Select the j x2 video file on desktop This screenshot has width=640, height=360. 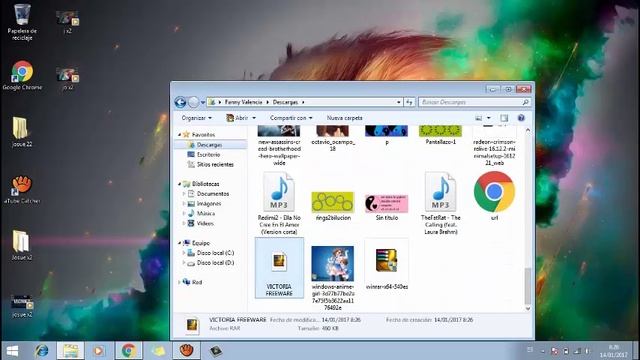pos(67,22)
